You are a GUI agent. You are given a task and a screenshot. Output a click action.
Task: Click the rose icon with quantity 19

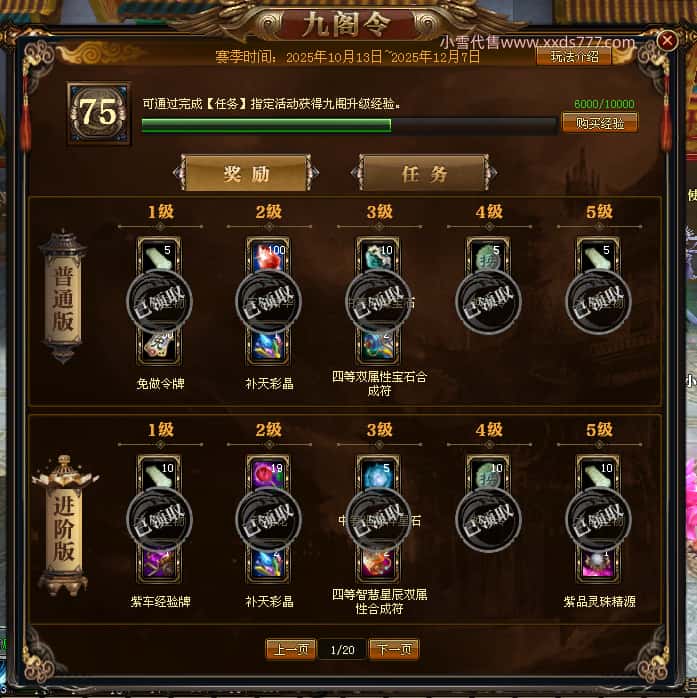coord(268,475)
